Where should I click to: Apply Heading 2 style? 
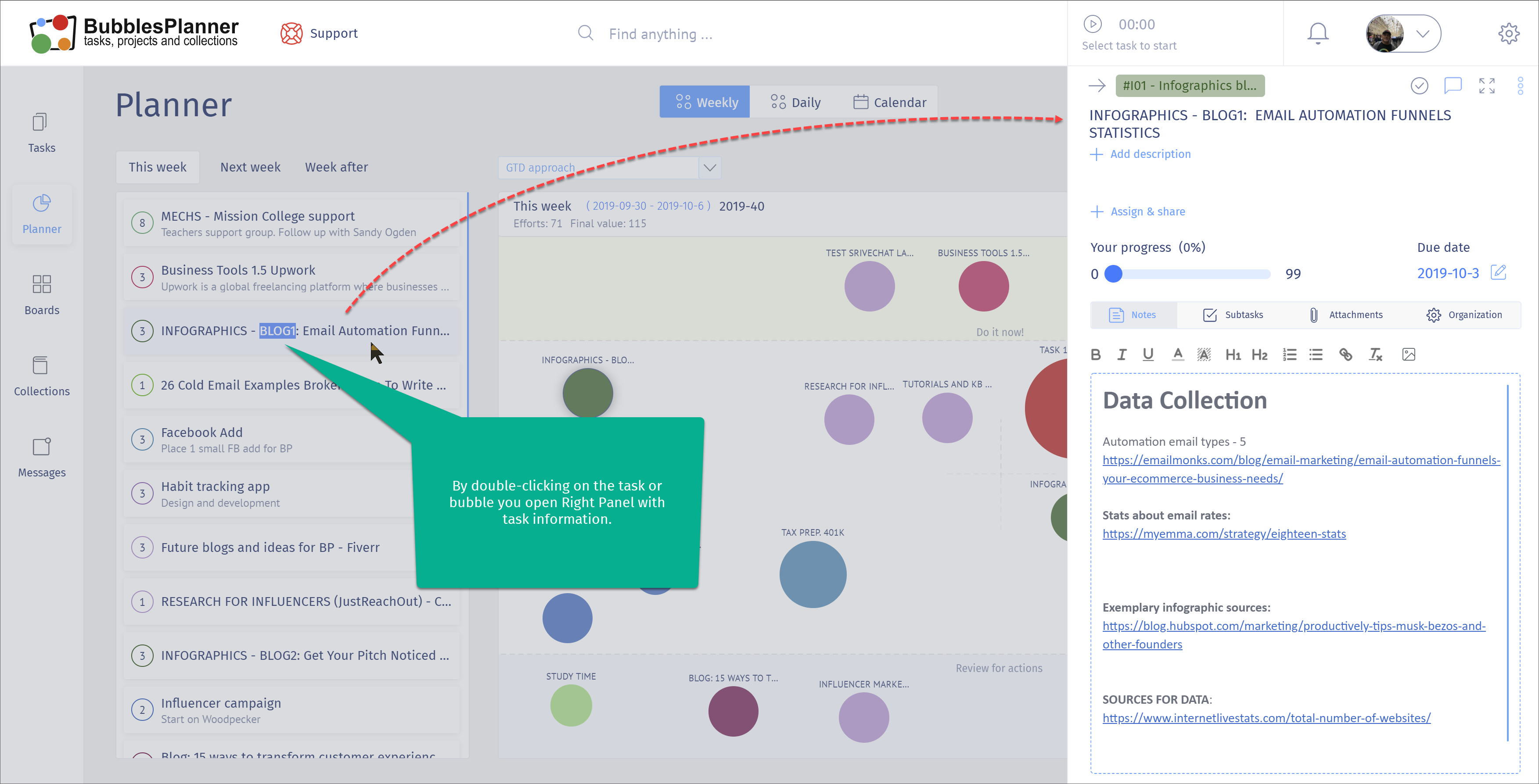(1259, 354)
